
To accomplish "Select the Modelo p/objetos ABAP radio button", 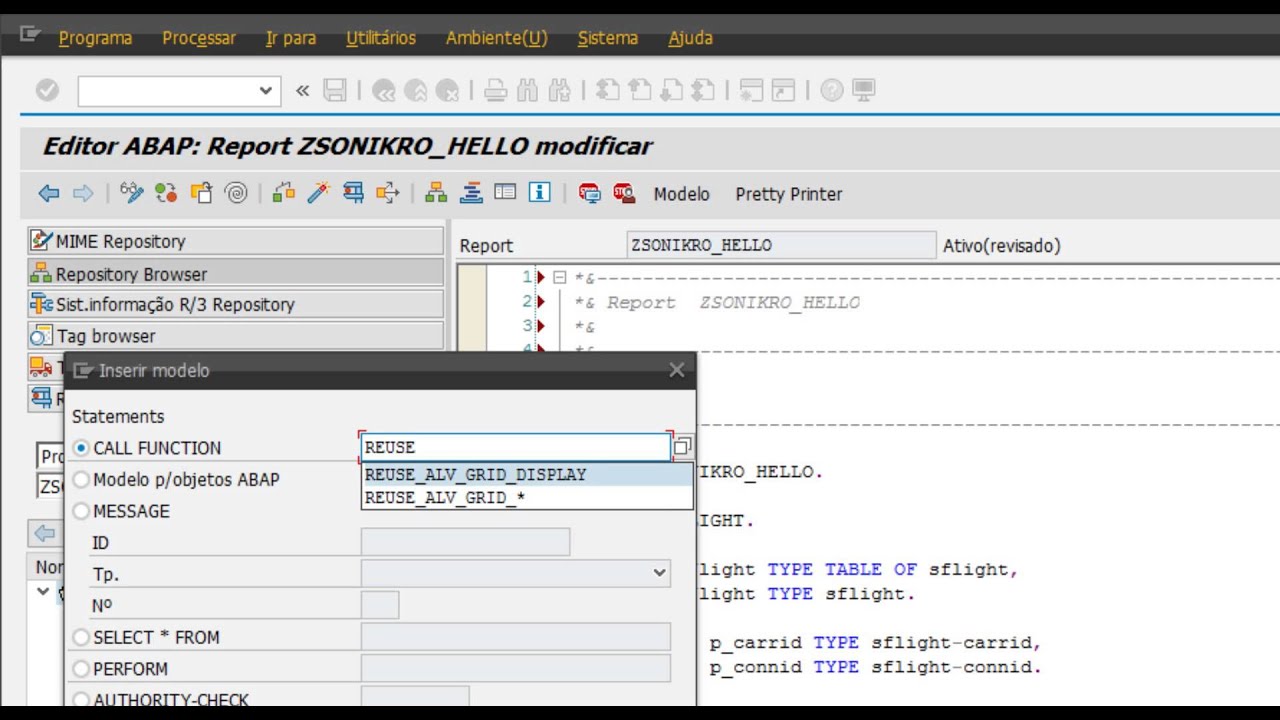I will (81, 480).
